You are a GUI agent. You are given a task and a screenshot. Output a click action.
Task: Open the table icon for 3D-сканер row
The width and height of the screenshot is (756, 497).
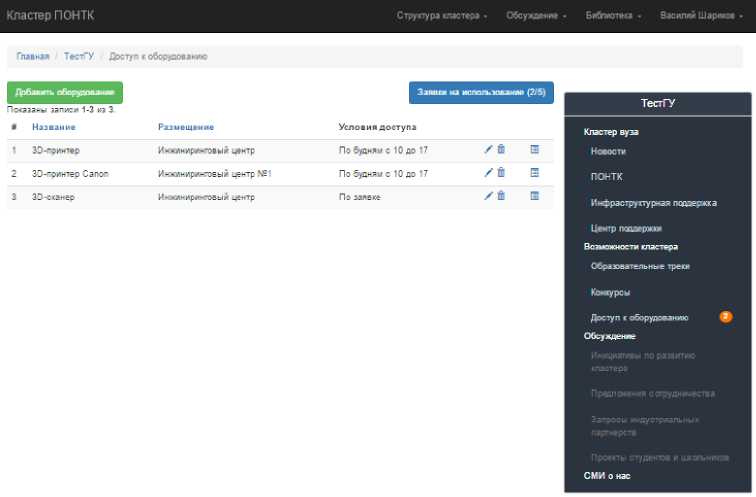[534, 196]
